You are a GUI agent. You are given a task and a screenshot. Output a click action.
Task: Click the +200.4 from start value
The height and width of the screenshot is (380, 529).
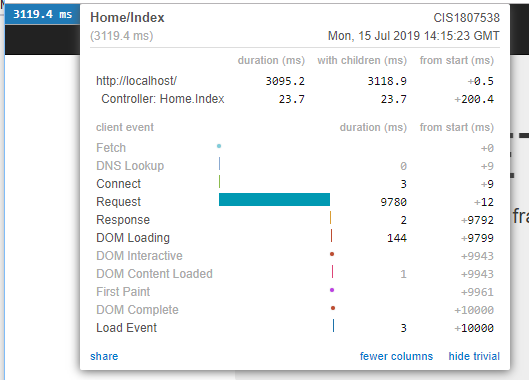pos(474,99)
